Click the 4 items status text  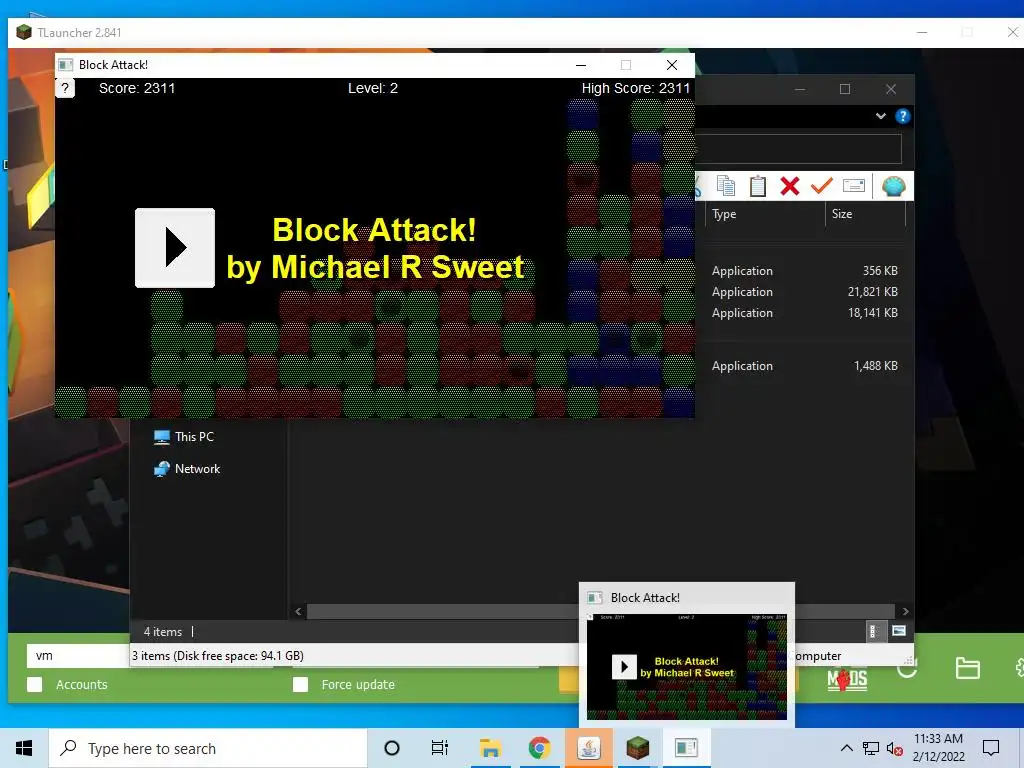(163, 632)
